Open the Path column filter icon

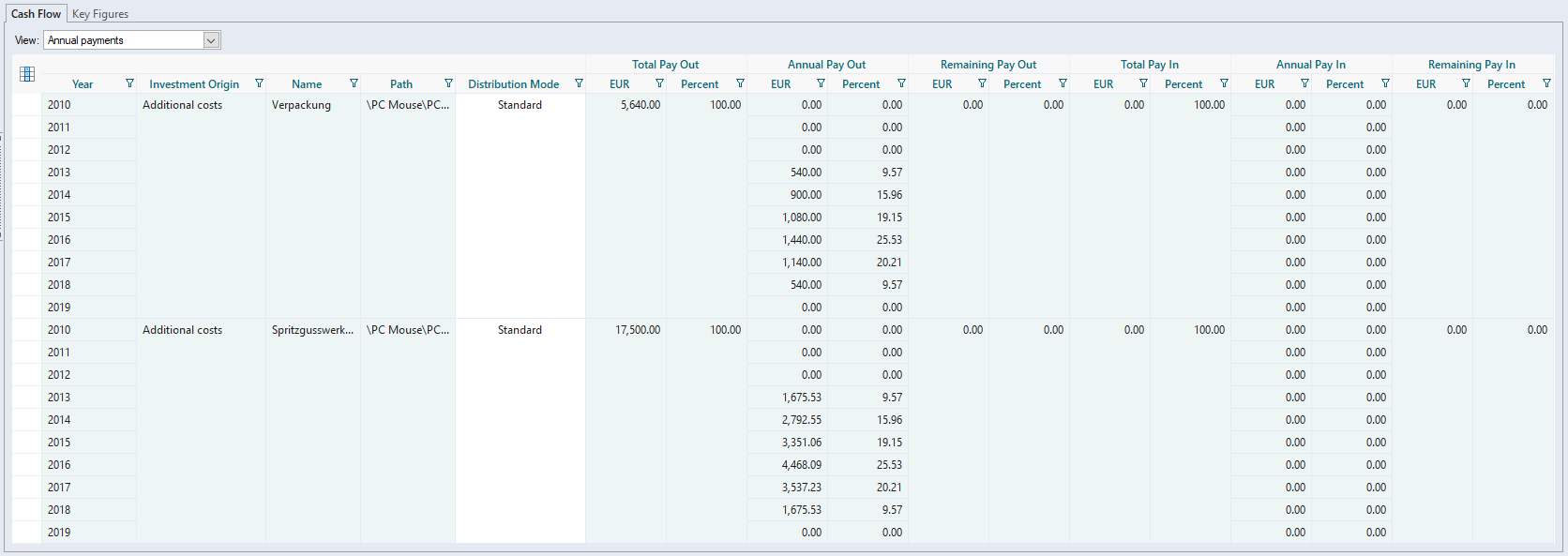448,83
